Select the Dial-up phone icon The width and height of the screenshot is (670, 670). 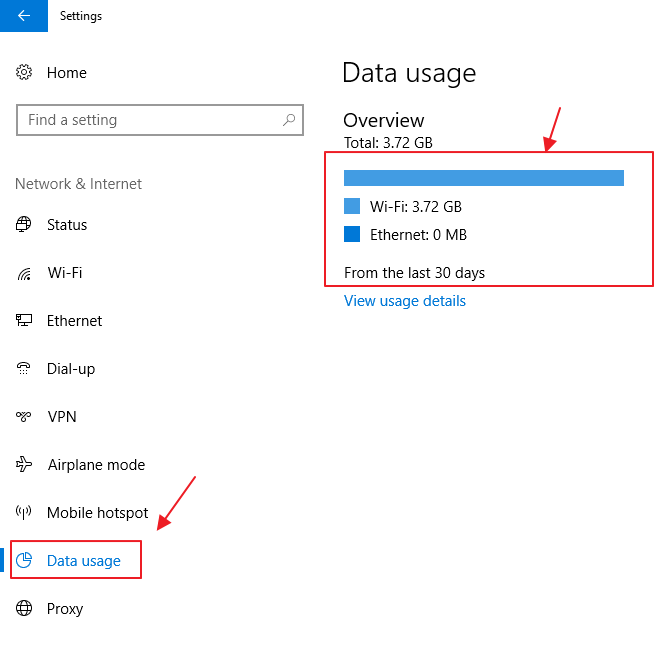(25, 369)
